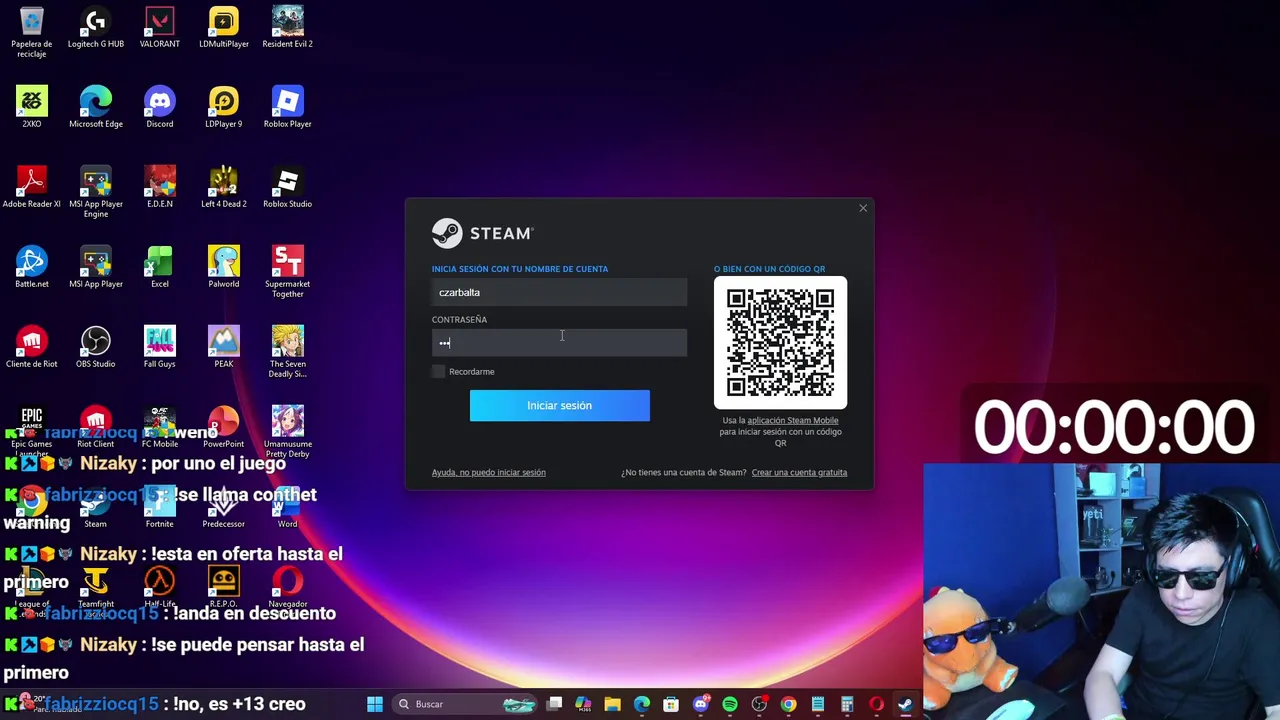
Task: Open Spotify from the taskbar
Action: 730,704
